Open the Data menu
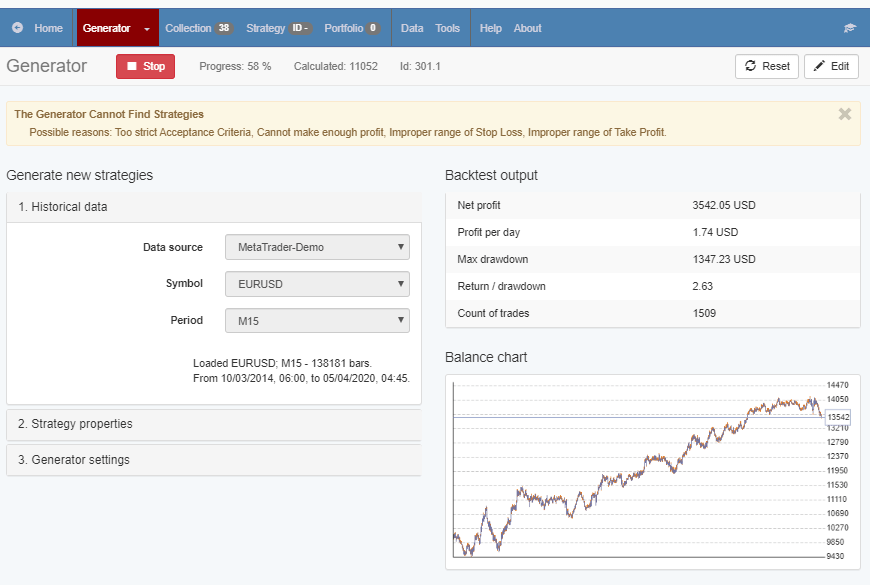 [x=412, y=28]
